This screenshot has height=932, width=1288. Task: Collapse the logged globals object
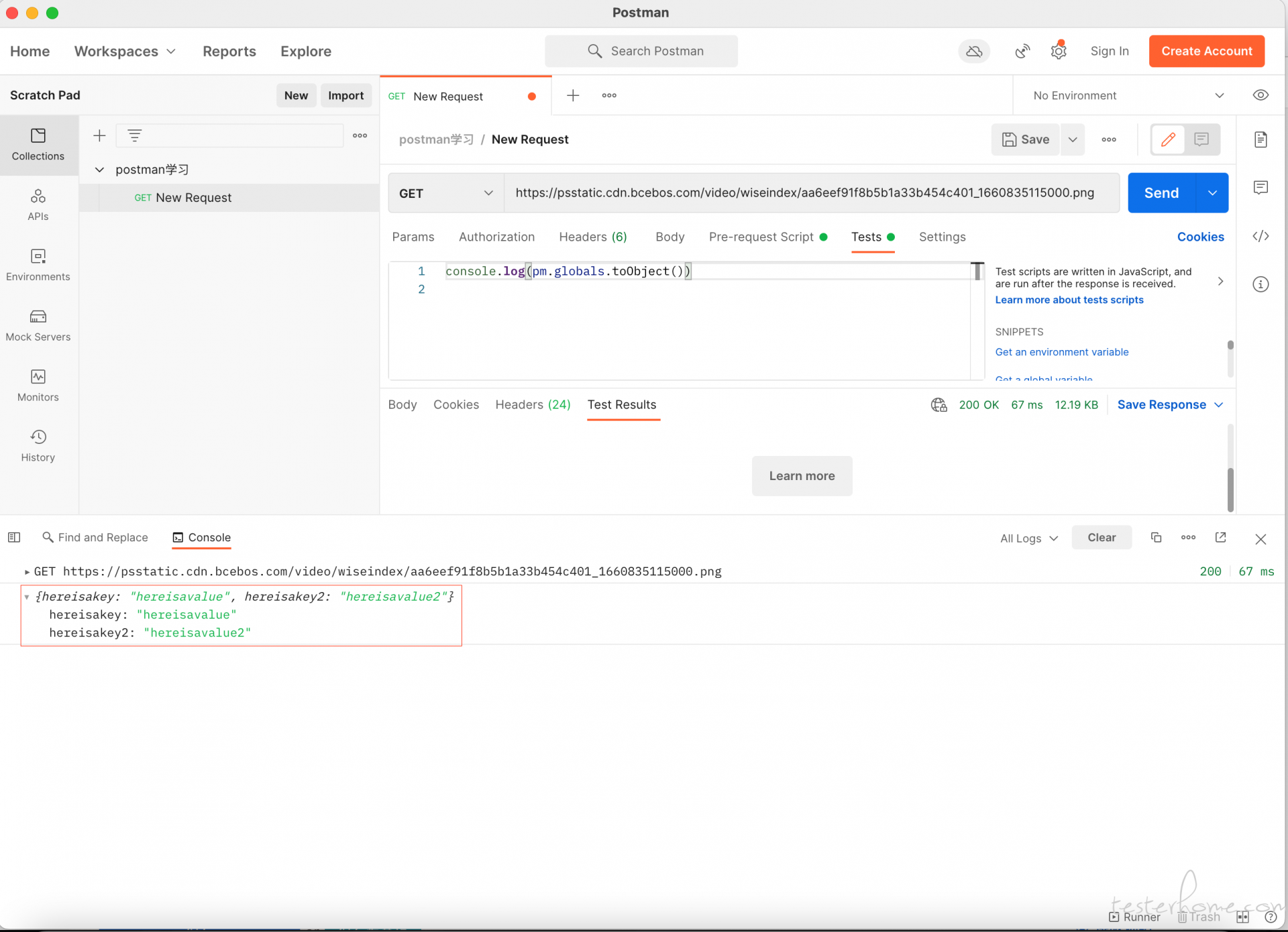click(27, 597)
